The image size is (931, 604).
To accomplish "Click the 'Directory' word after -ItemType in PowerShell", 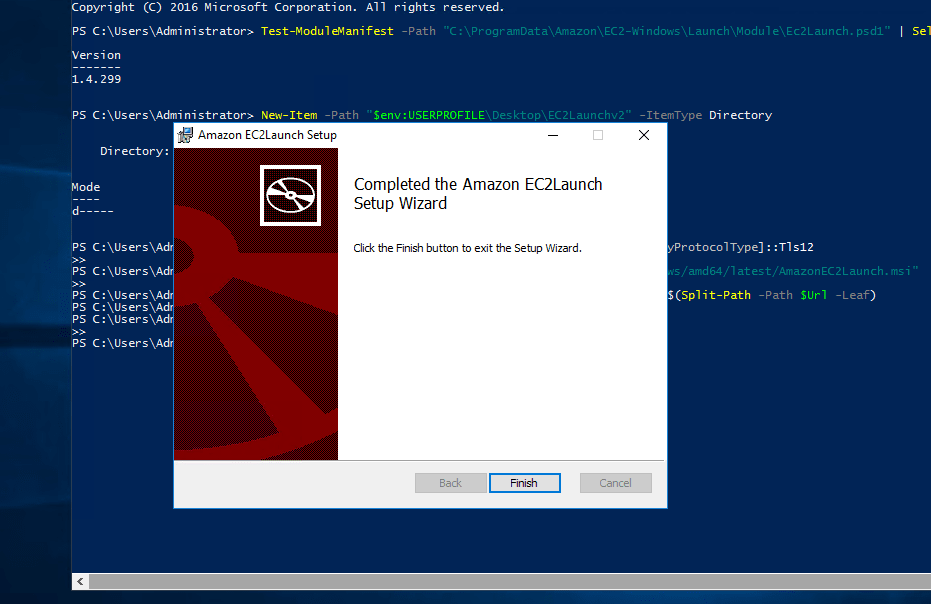I will [x=740, y=115].
